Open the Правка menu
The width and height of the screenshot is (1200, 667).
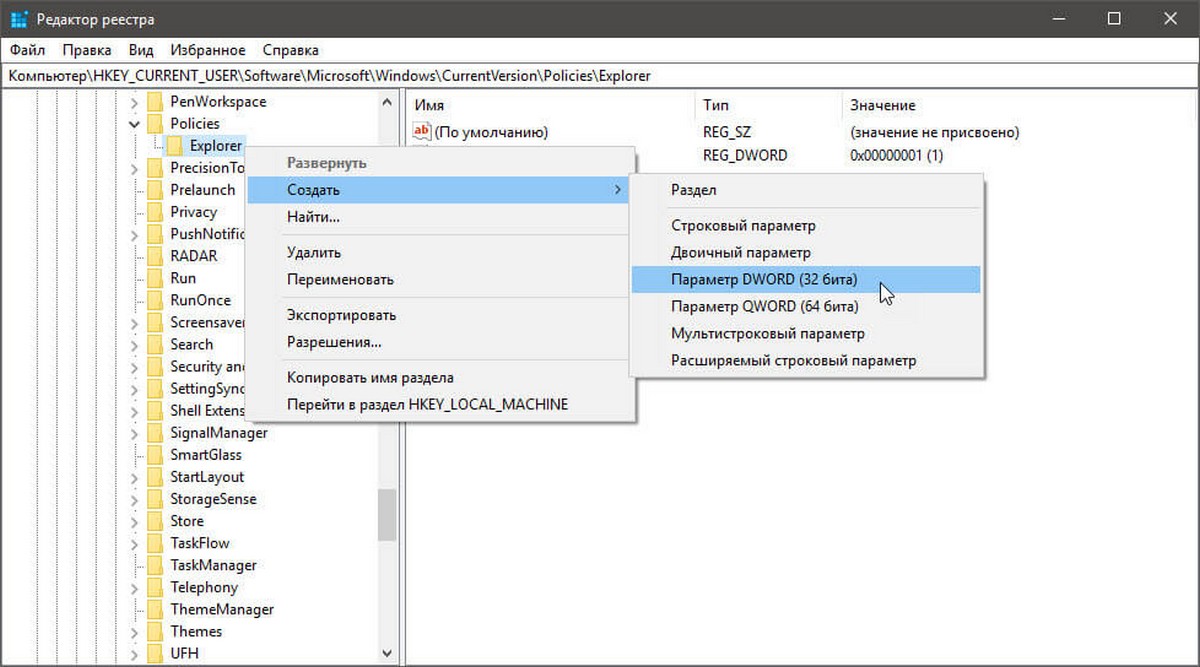86,50
